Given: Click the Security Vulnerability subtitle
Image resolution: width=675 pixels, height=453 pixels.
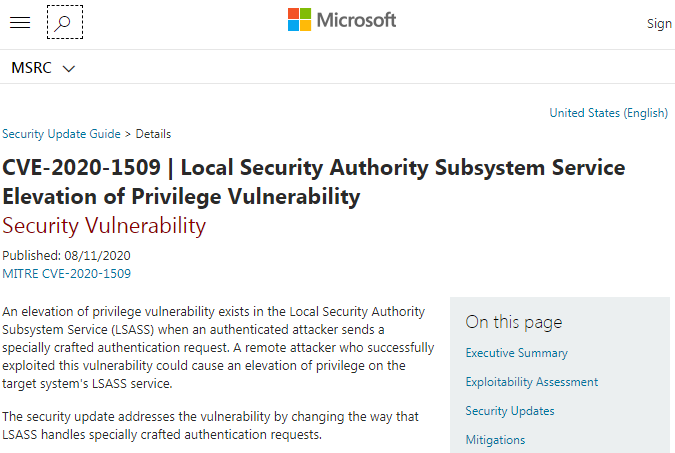Looking at the screenshot, I should (x=104, y=225).
